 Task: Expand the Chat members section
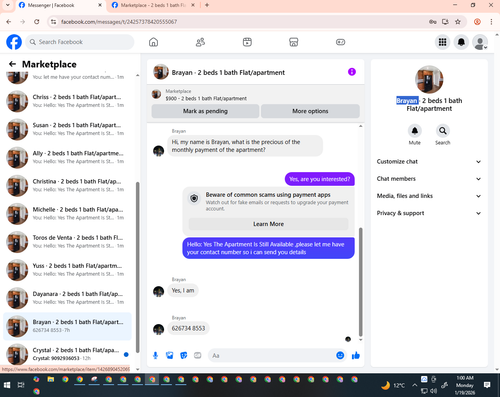[x=429, y=179]
